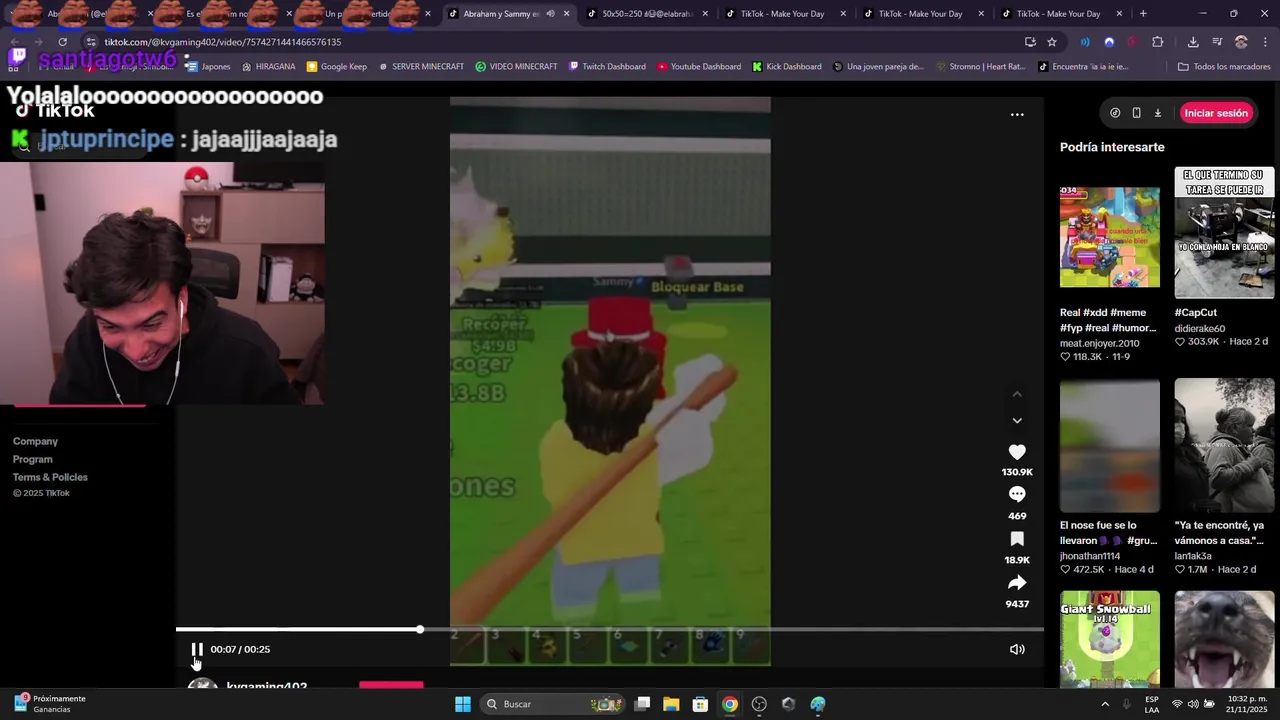1280x720 pixels.
Task: Switch to first 'TikTok - Make Your Day' tab
Action: click(x=785, y=14)
